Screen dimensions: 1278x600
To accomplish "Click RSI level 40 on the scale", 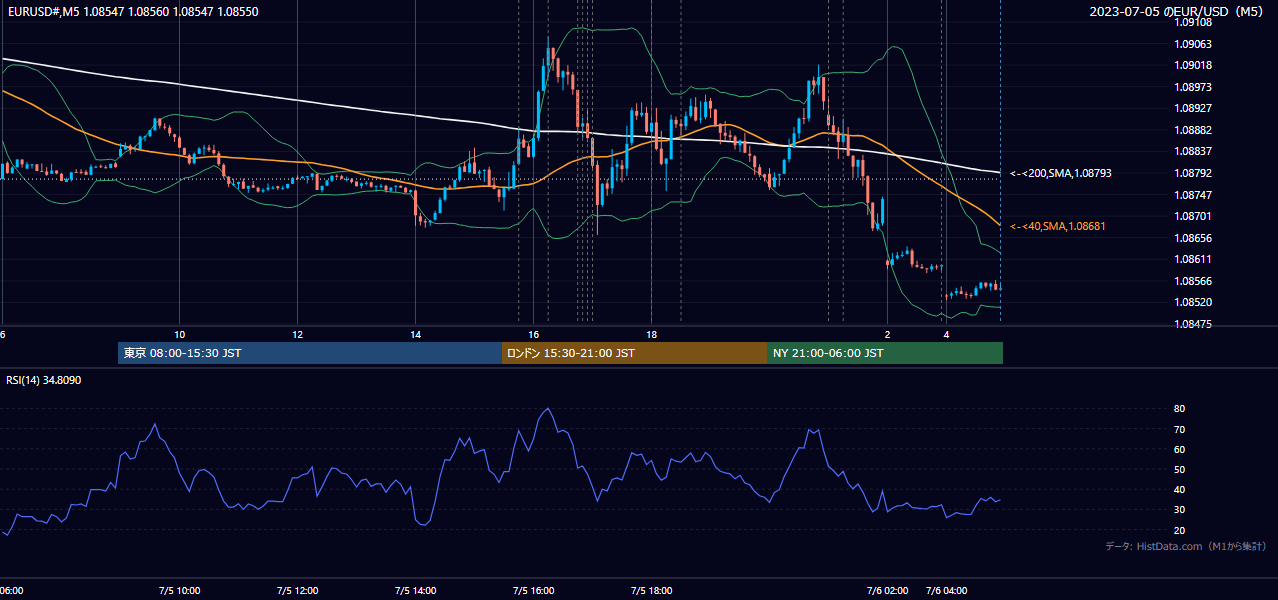I will (1179, 489).
